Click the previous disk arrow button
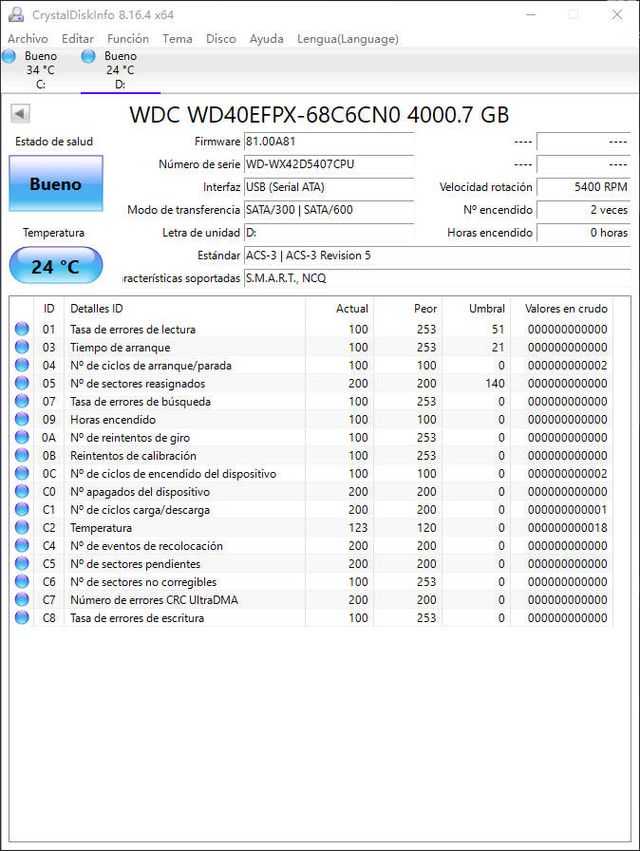 [20, 114]
